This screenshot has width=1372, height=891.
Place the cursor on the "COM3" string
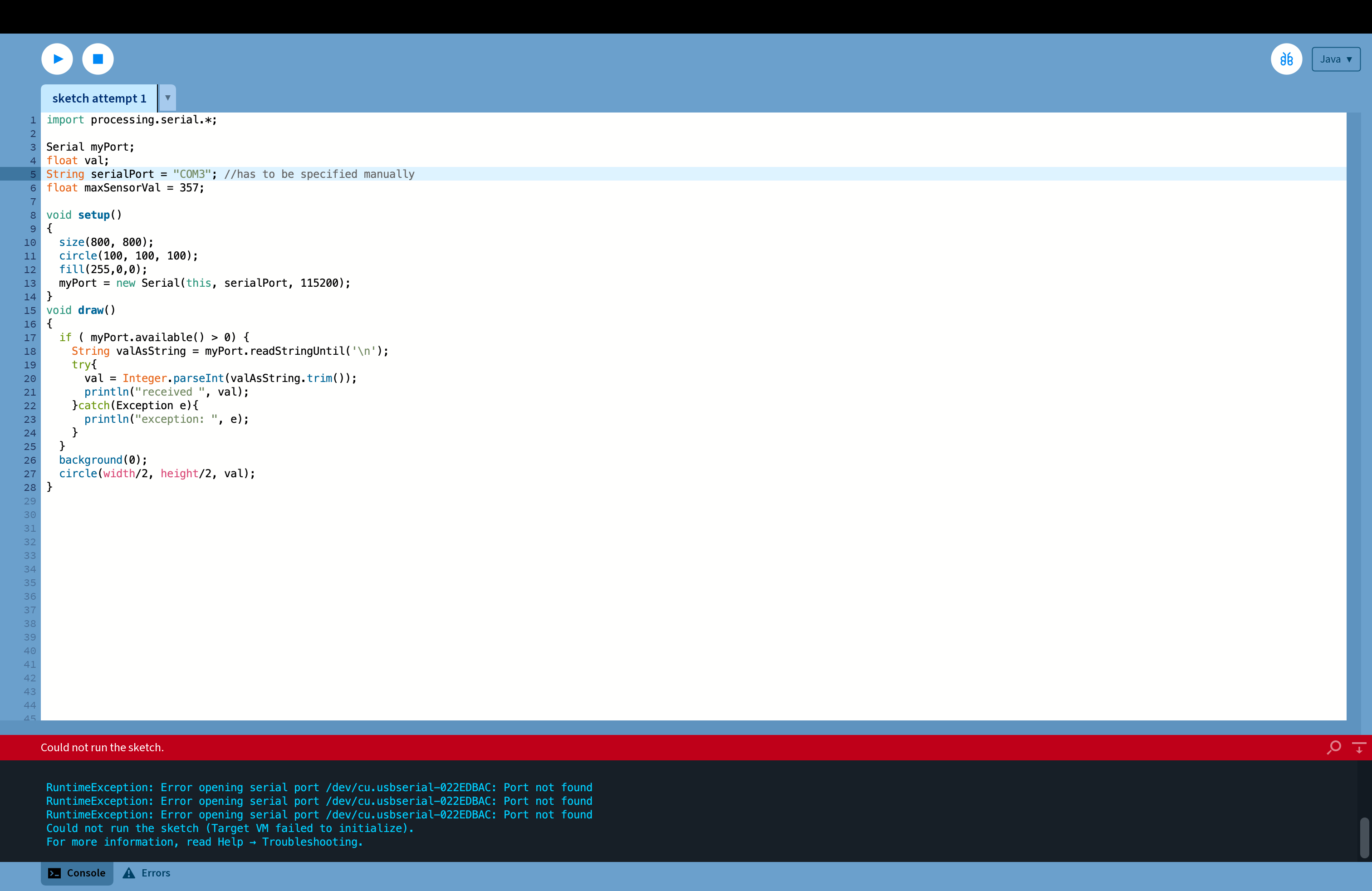191,174
